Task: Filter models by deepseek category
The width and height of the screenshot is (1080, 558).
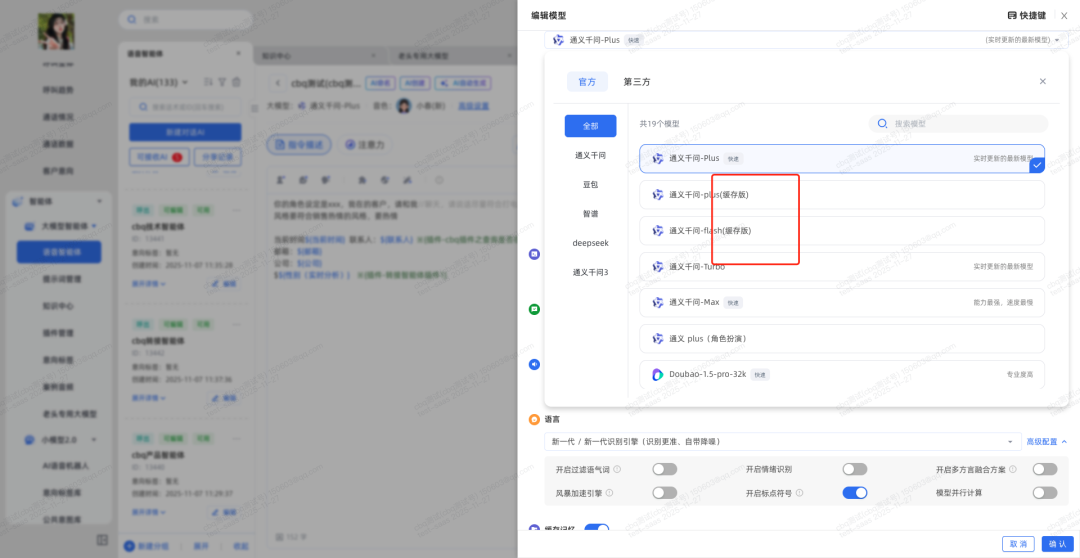Action: [x=590, y=243]
